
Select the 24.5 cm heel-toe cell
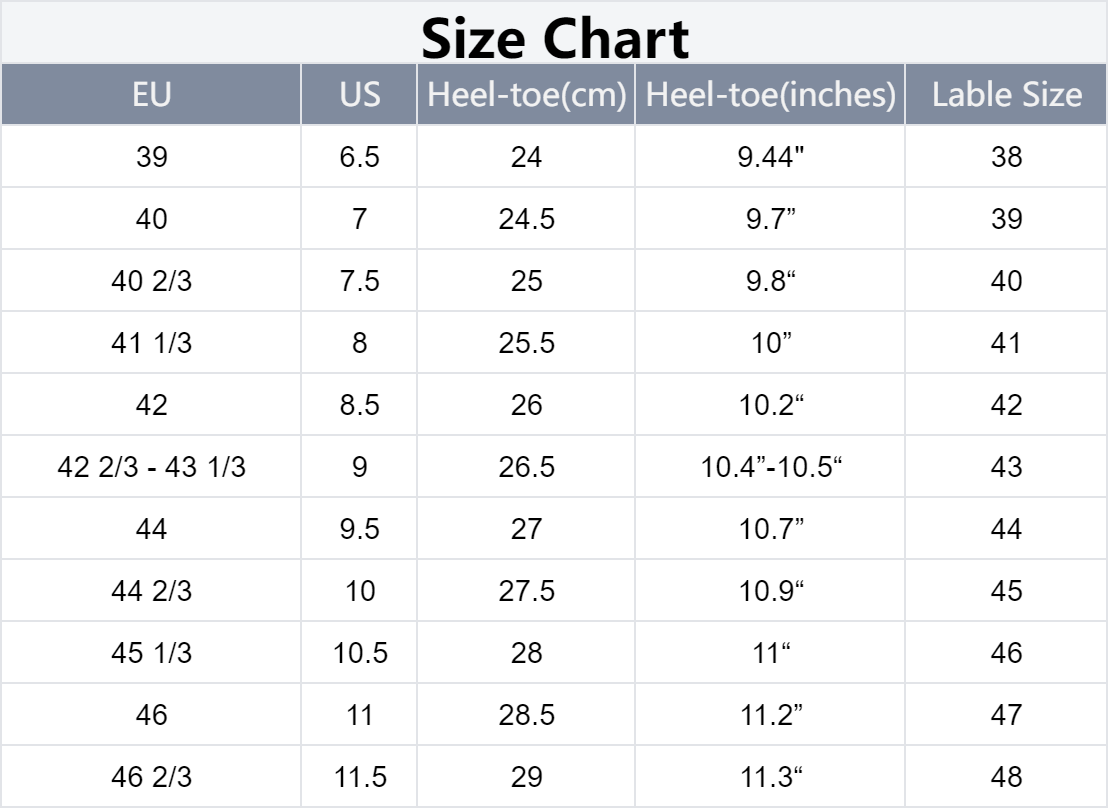(526, 219)
